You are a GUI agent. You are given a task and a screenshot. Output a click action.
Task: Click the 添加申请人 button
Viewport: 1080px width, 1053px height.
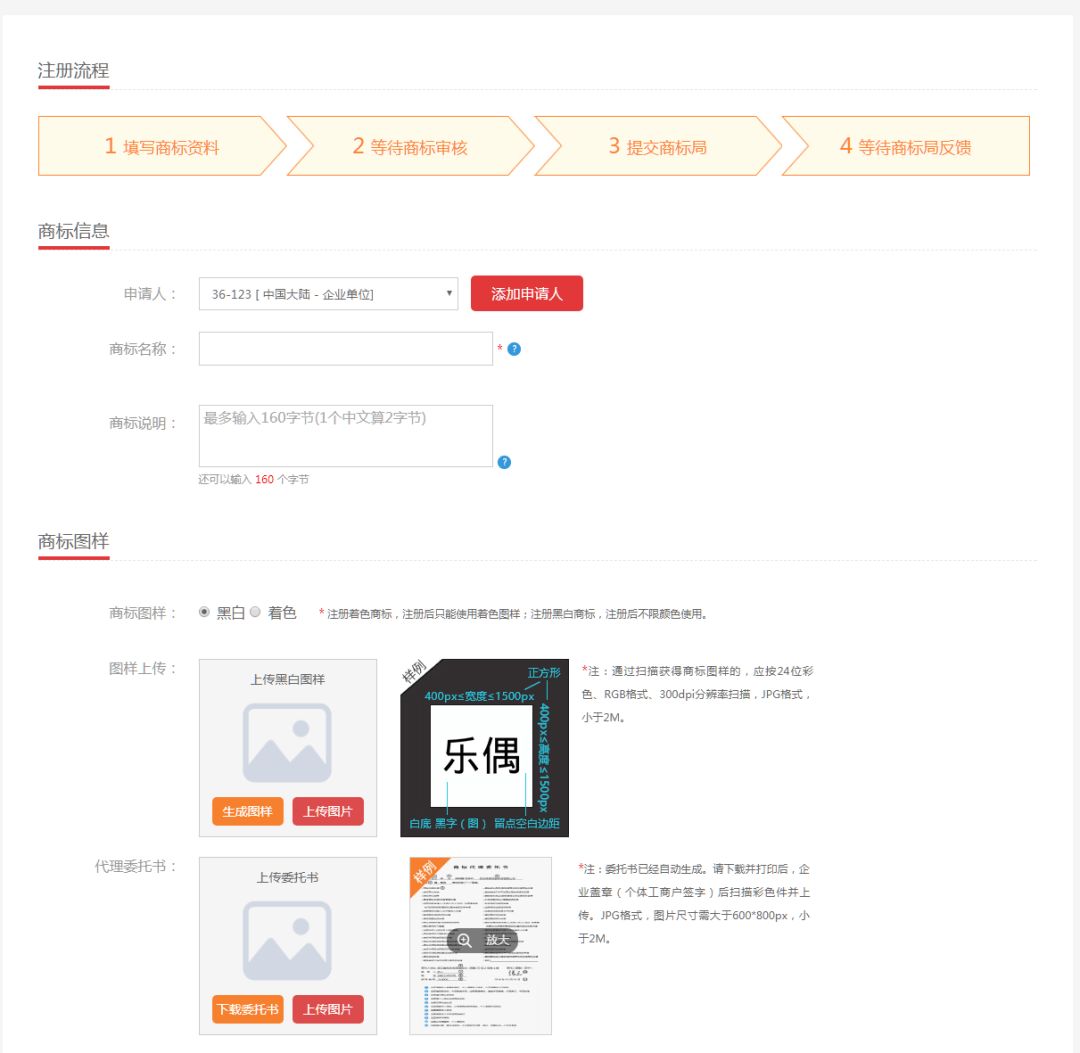click(x=527, y=293)
